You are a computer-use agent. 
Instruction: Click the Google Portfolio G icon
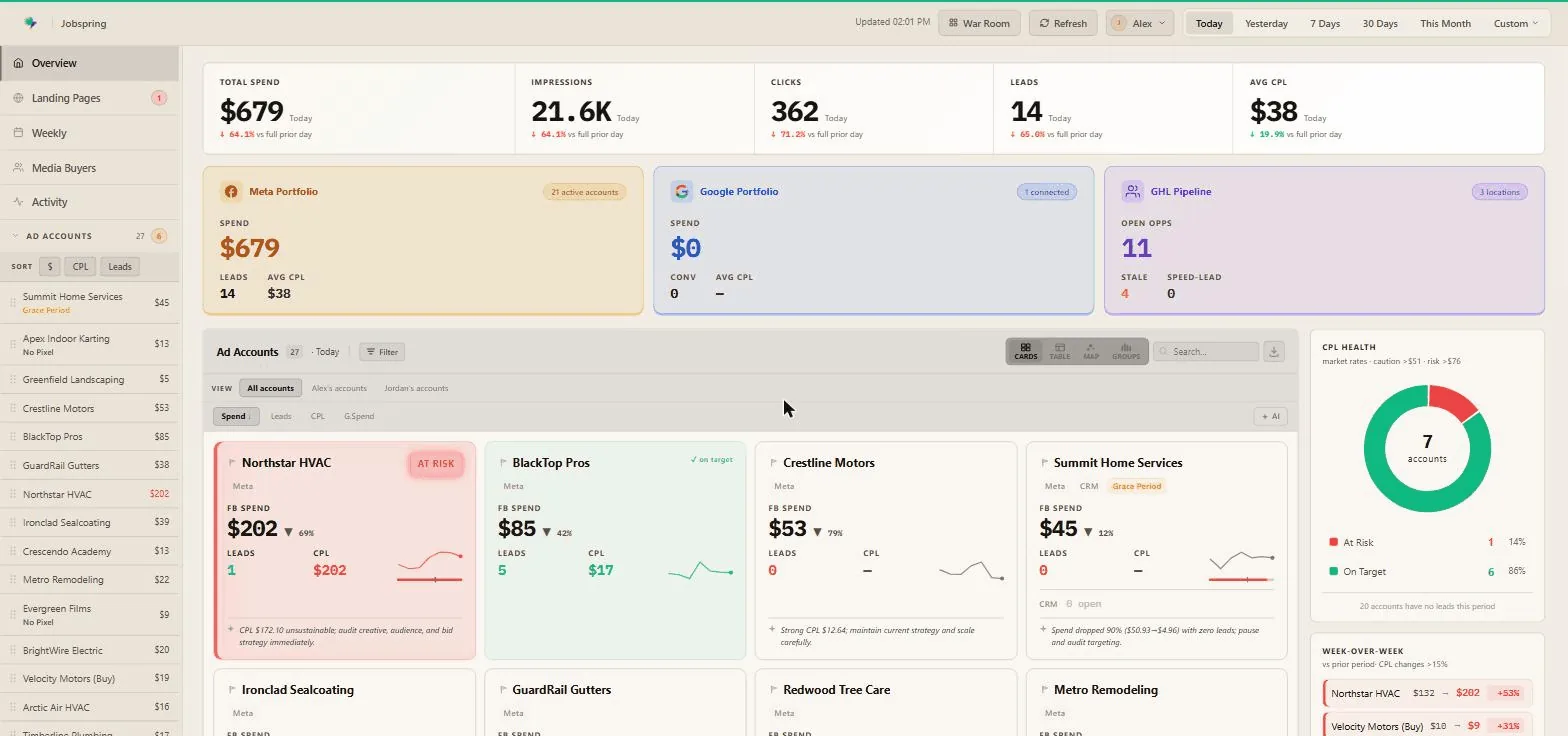click(x=682, y=192)
